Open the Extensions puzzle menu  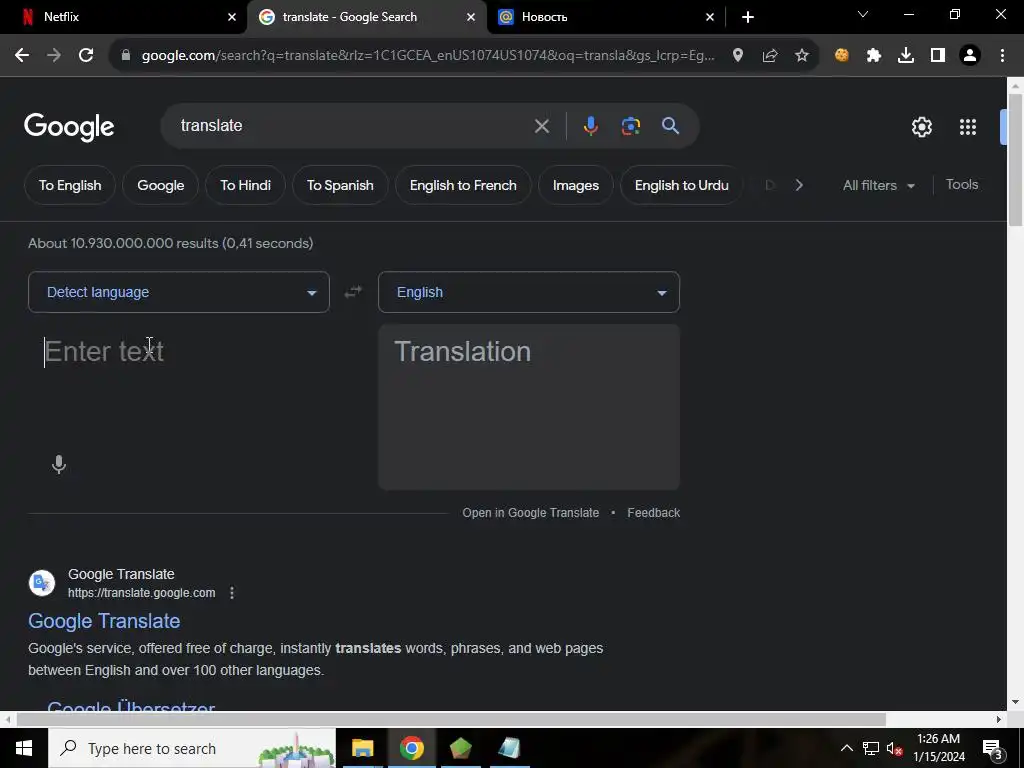(874, 56)
